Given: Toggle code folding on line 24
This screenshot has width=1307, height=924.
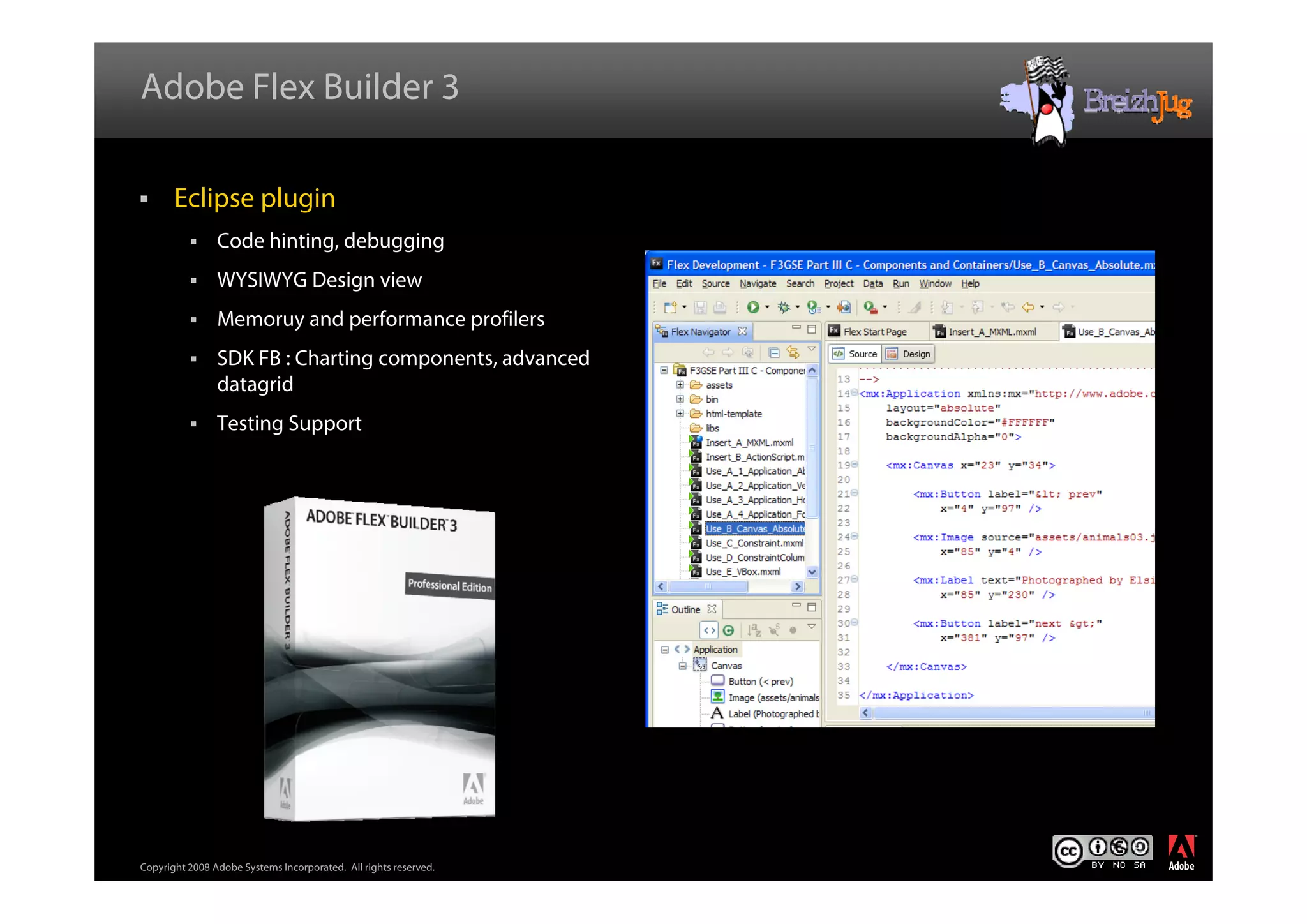Looking at the screenshot, I should [x=855, y=536].
